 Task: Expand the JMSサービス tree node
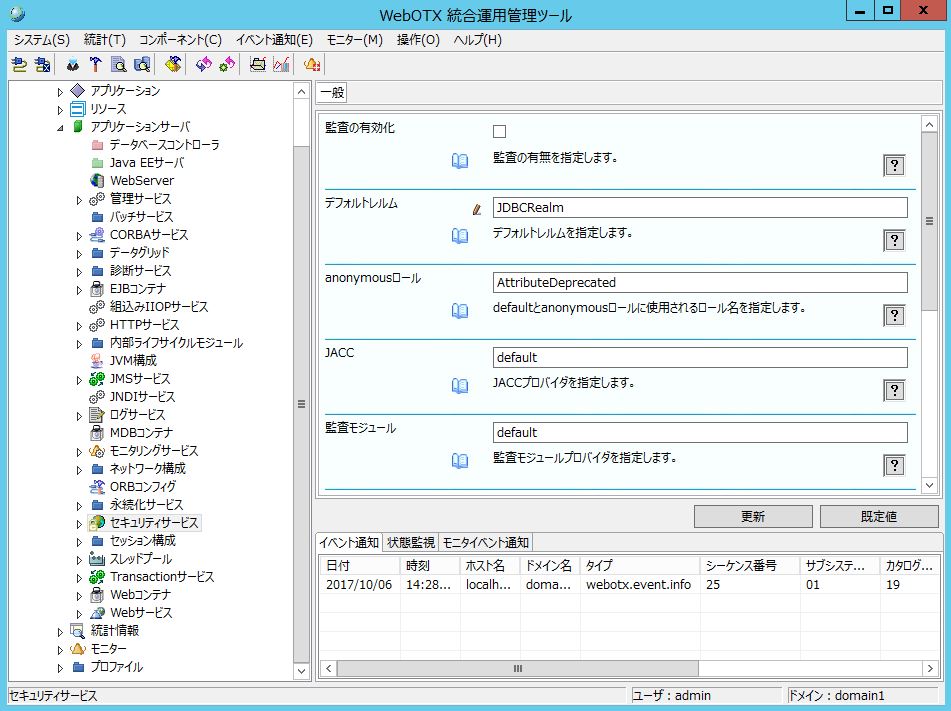pos(80,379)
